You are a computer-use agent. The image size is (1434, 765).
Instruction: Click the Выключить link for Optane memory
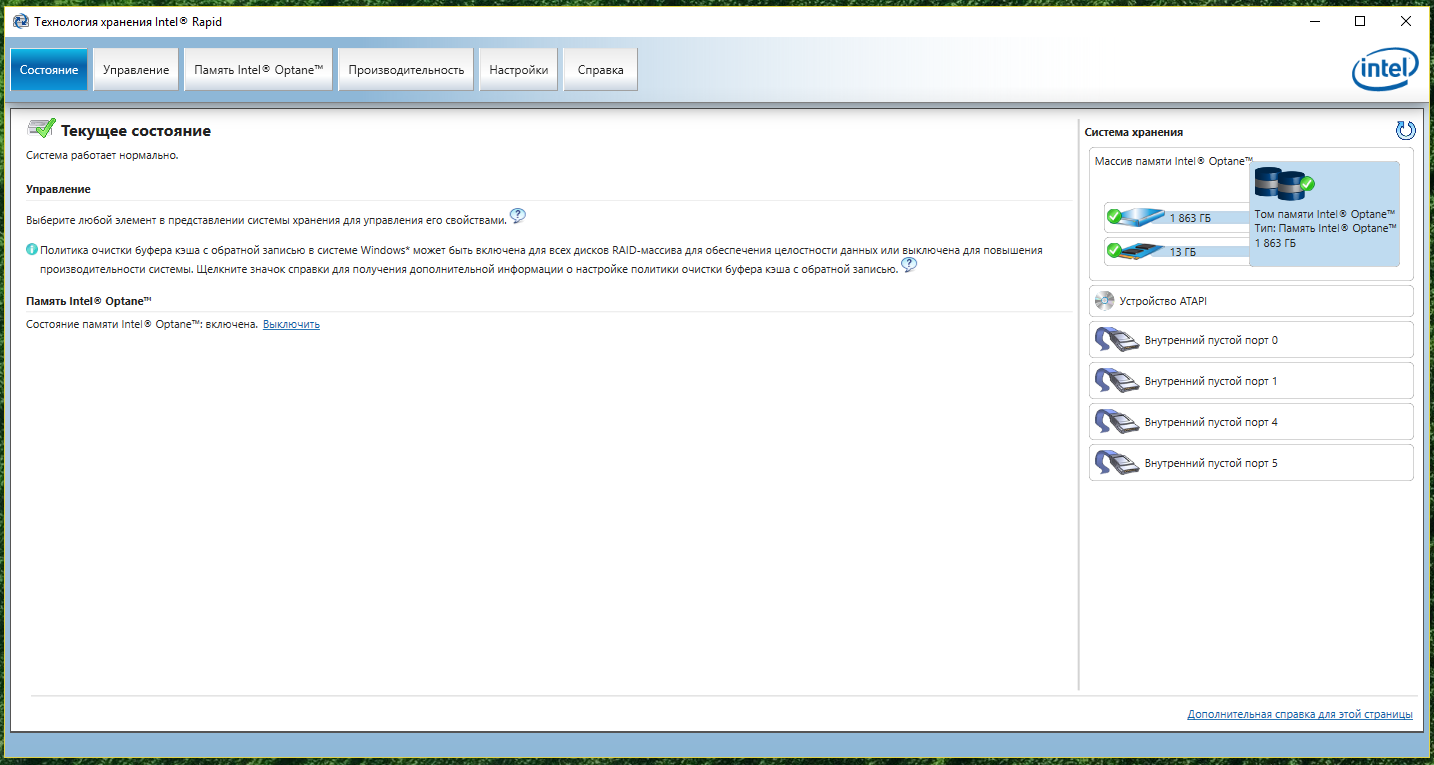click(291, 324)
